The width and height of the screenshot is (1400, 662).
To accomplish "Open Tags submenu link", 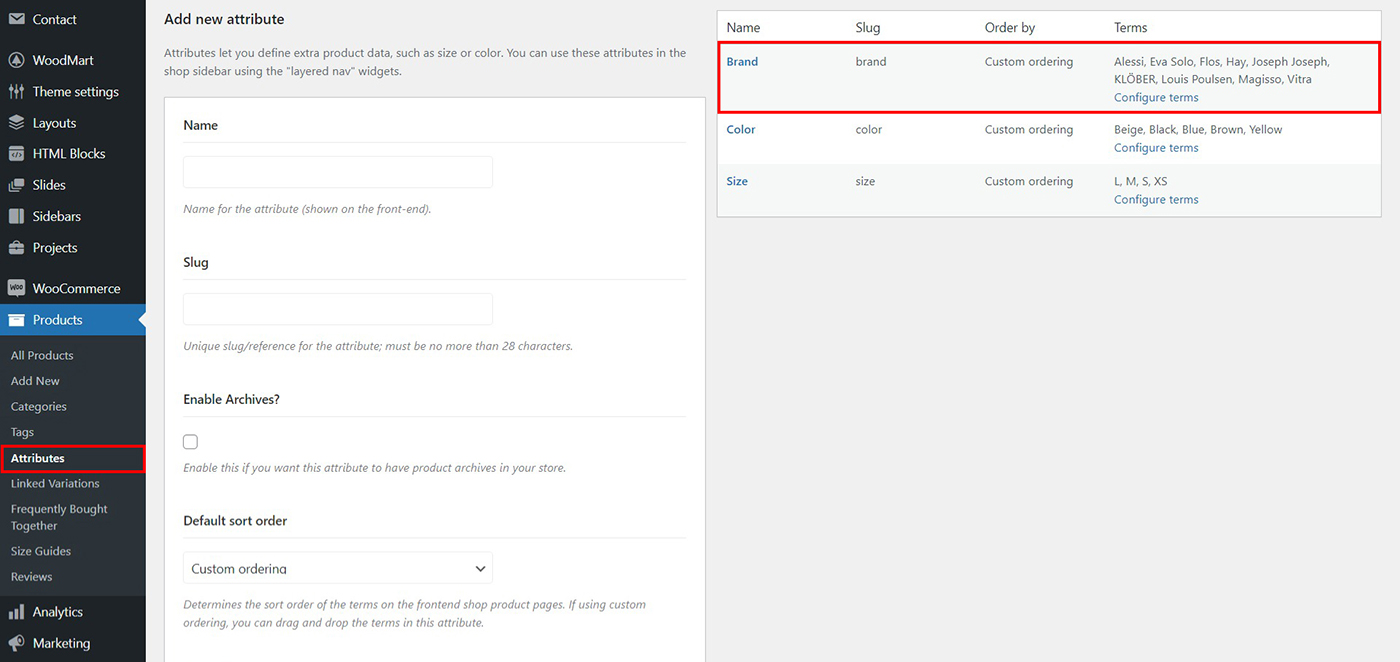I will tap(22, 432).
